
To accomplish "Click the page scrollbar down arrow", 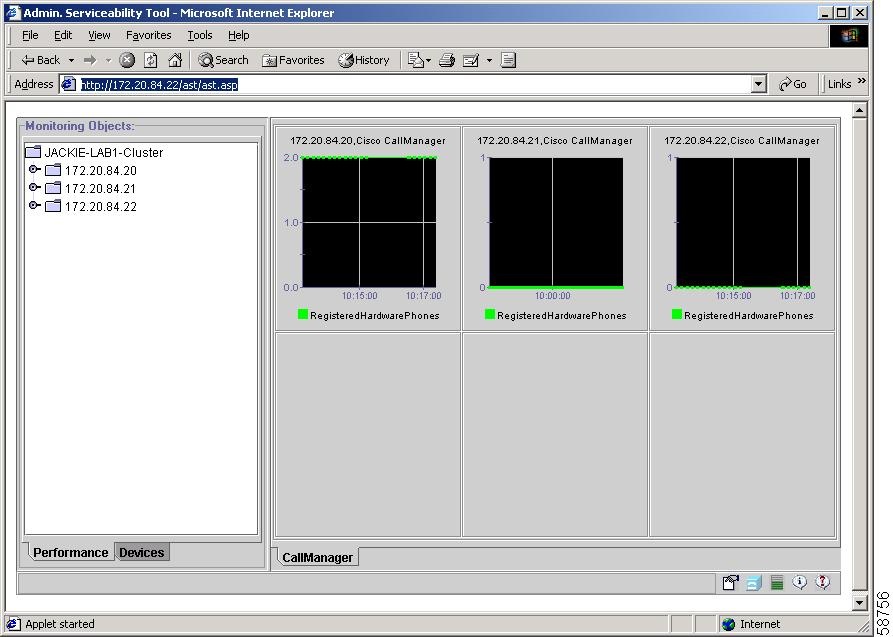I will tap(859, 602).
